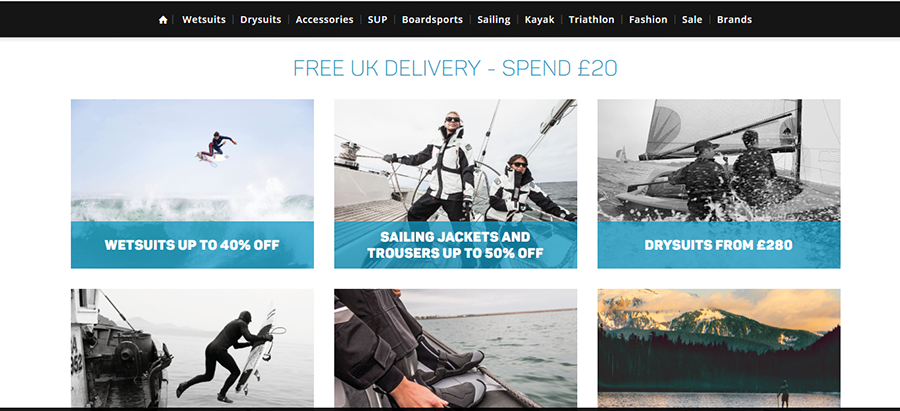Click Drysuits from £280 banner
Screen dimensions: 900x411
[x=719, y=245]
